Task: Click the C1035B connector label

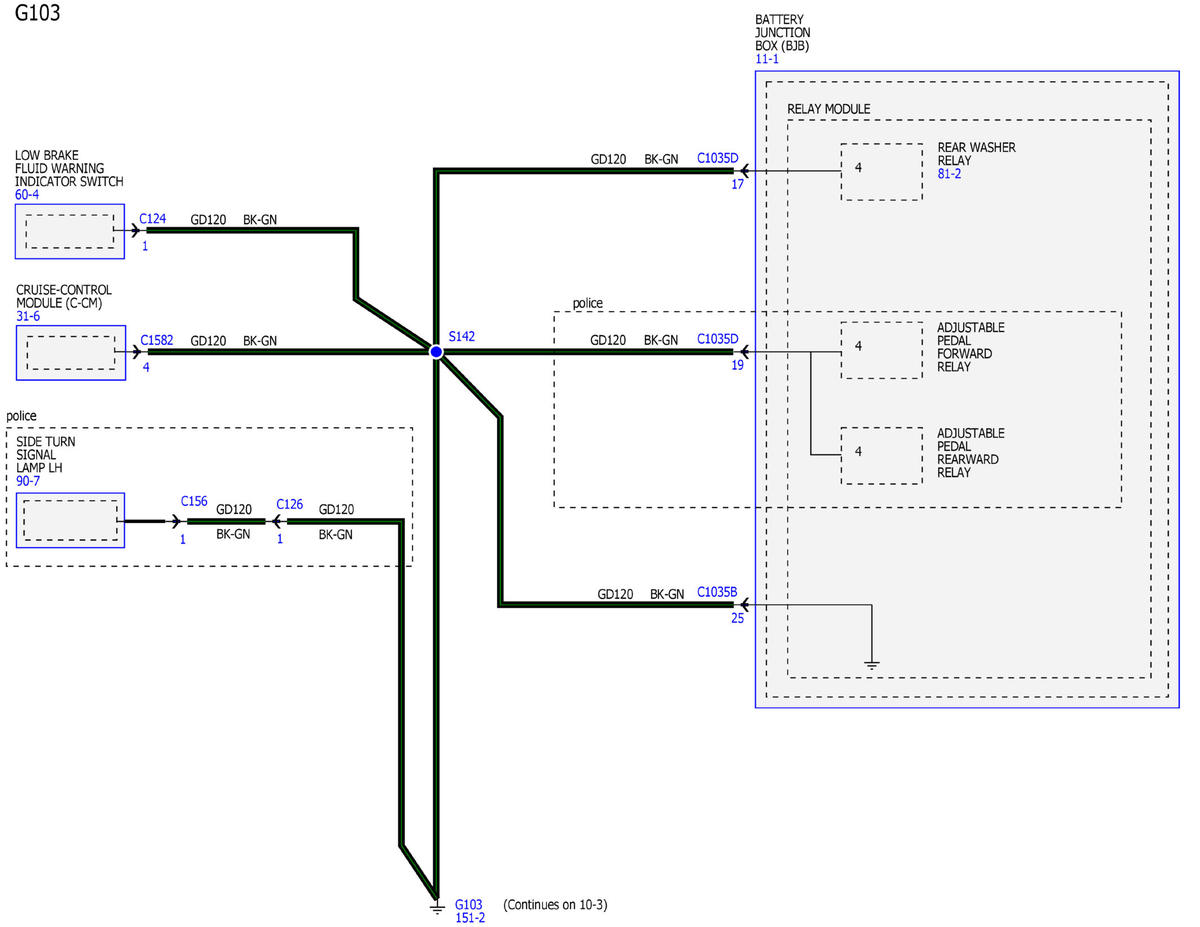Action: tap(717, 592)
